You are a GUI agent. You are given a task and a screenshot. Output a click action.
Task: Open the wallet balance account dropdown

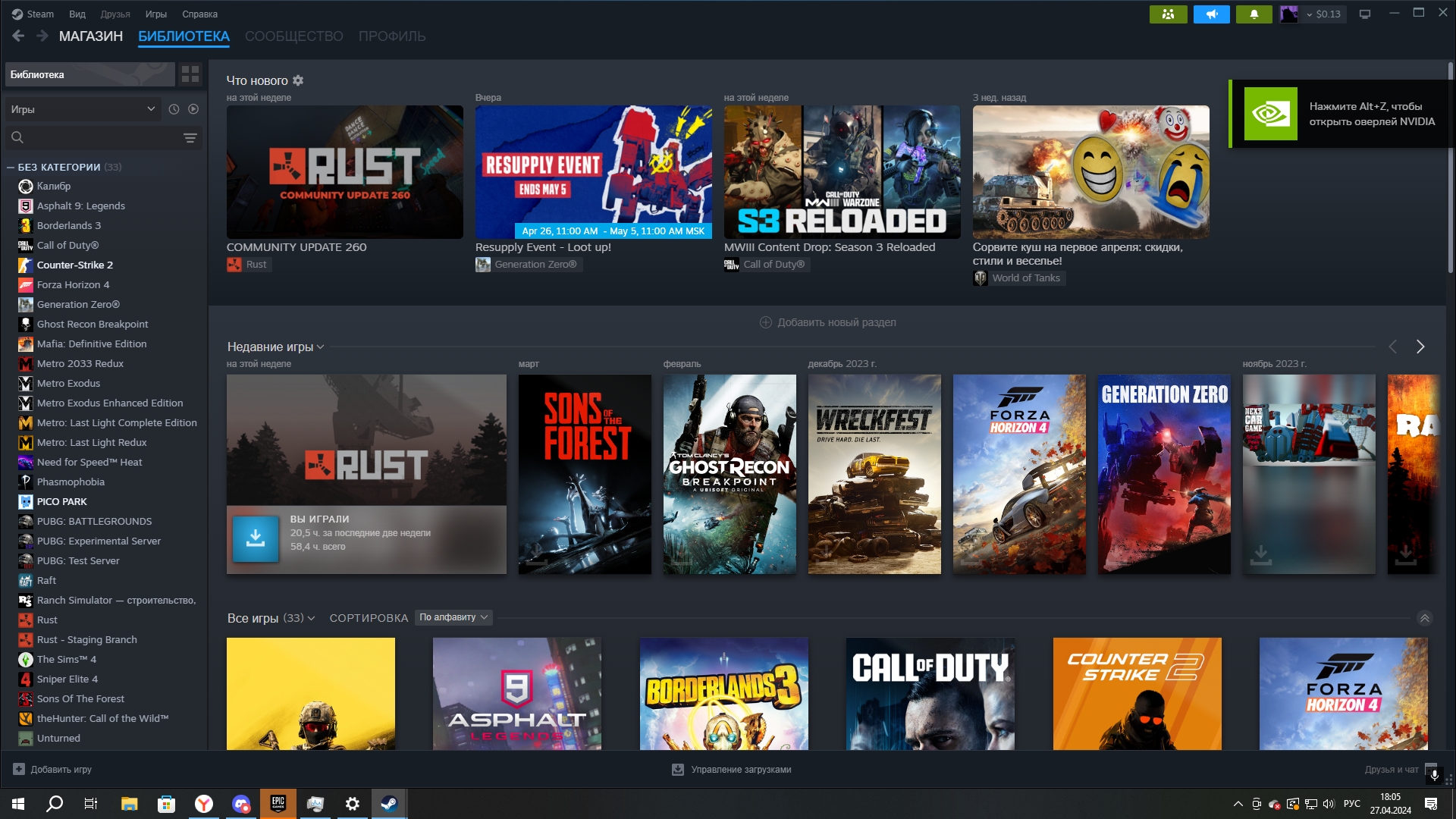[x=1324, y=14]
